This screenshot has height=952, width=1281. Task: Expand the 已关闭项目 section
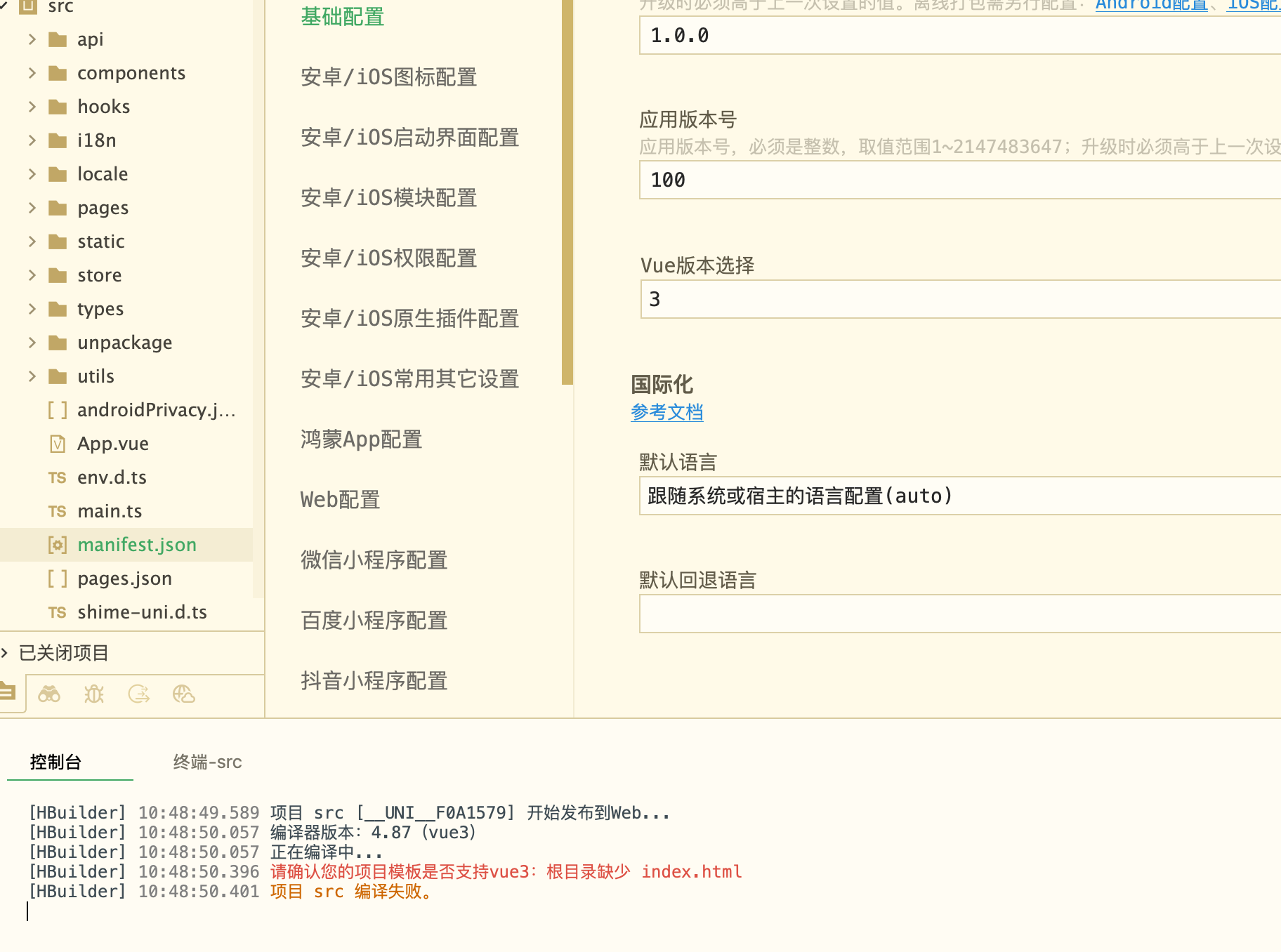[x=6, y=653]
